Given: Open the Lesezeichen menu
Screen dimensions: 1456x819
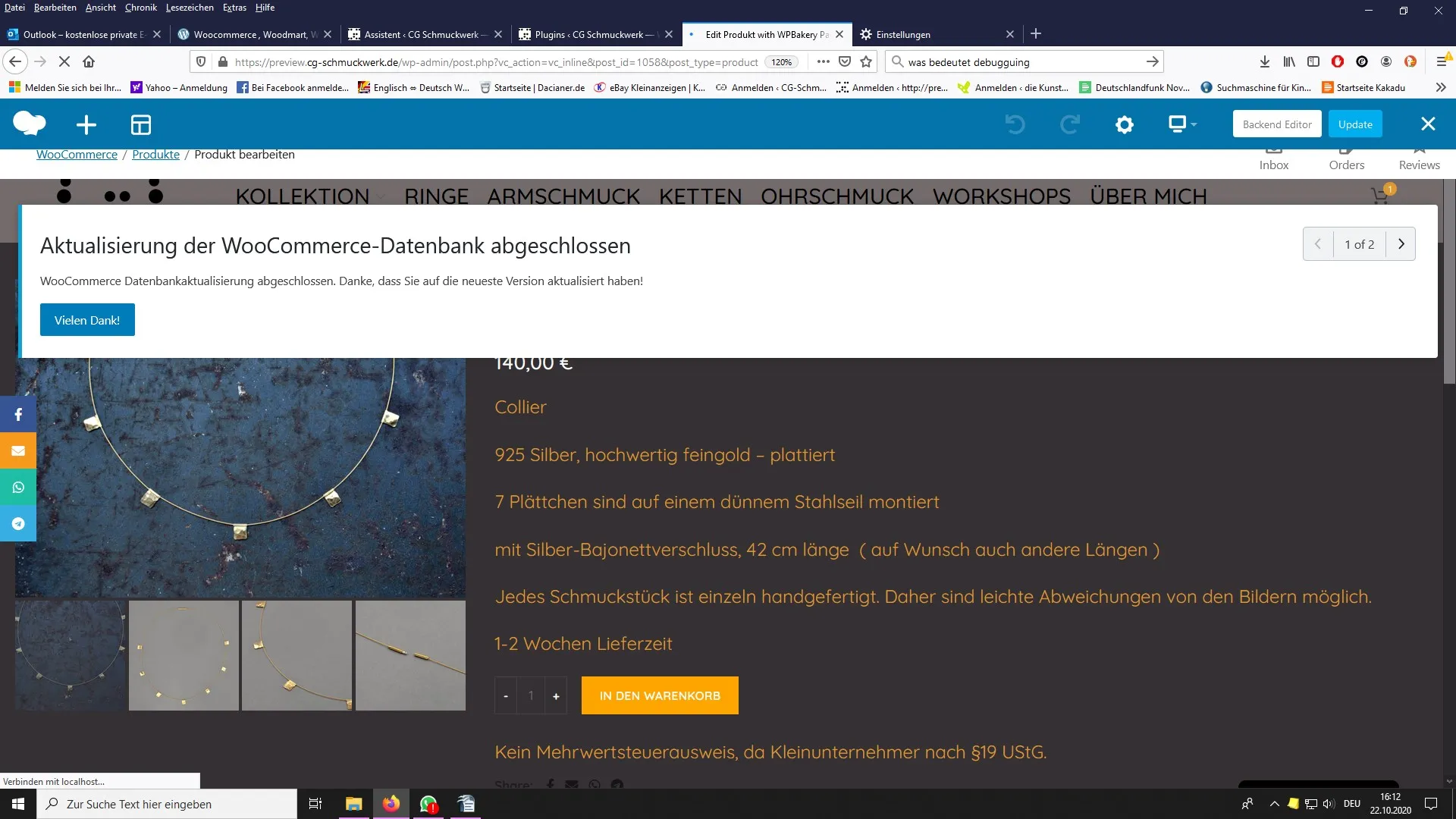Looking at the screenshot, I should pyautogui.click(x=190, y=8).
